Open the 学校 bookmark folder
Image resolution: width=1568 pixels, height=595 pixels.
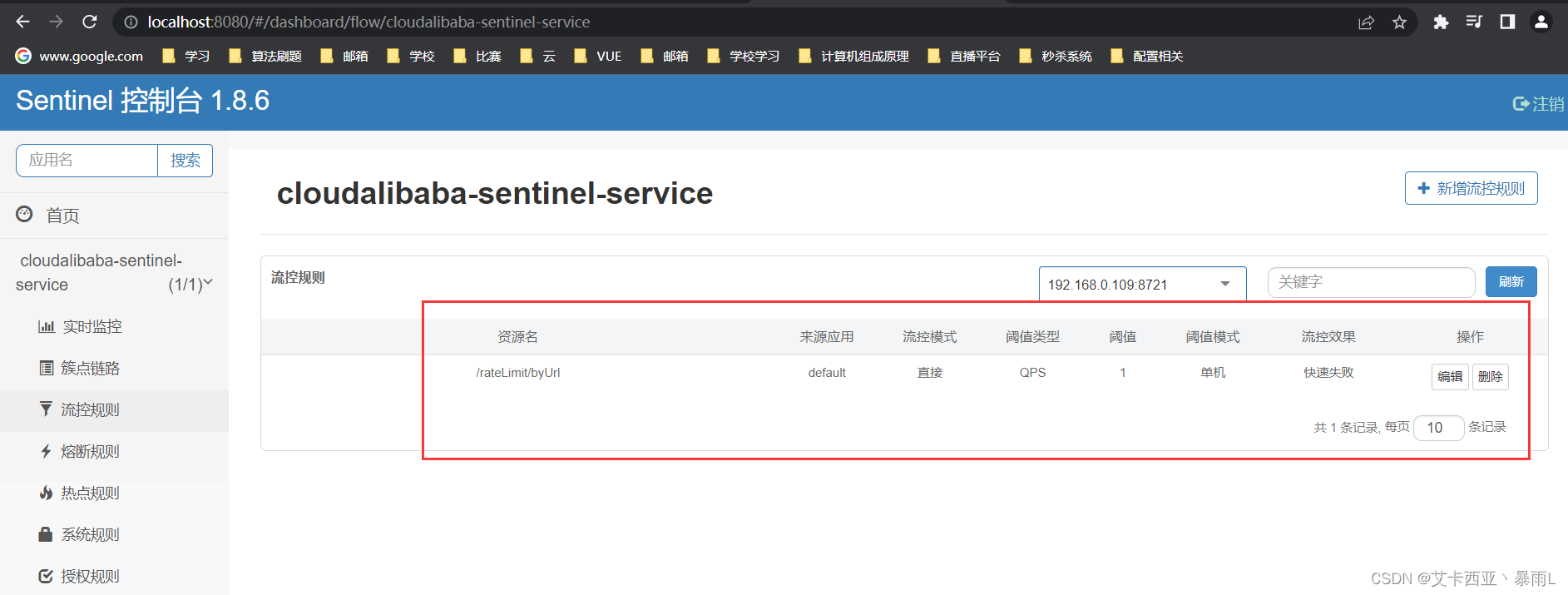(x=410, y=56)
